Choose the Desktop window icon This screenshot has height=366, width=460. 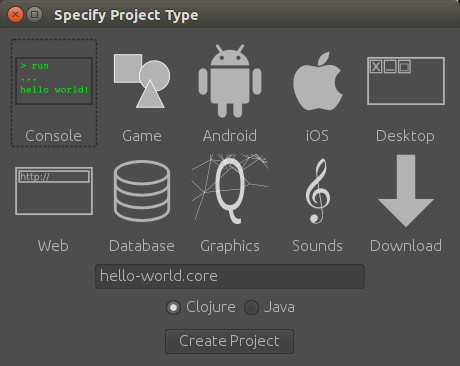tap(406, 81)
